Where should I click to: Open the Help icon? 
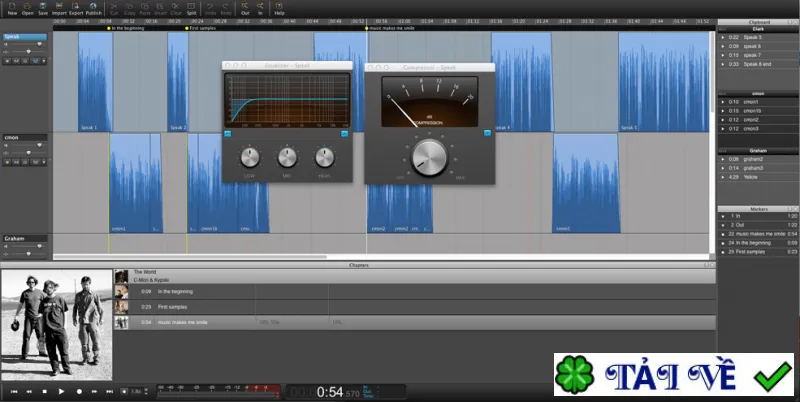pyautogui.click(x=279, y=8)
